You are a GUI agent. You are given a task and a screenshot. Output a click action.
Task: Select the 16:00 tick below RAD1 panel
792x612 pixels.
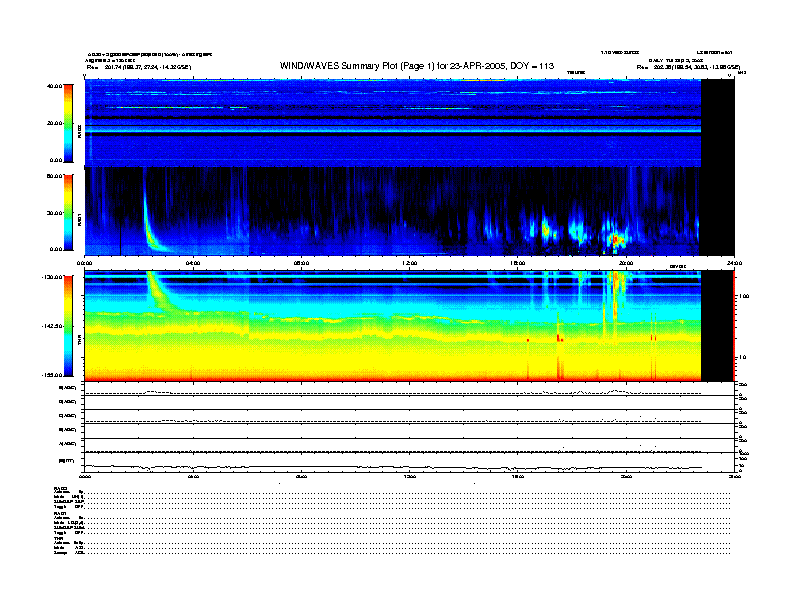click(x=518, y=263)
